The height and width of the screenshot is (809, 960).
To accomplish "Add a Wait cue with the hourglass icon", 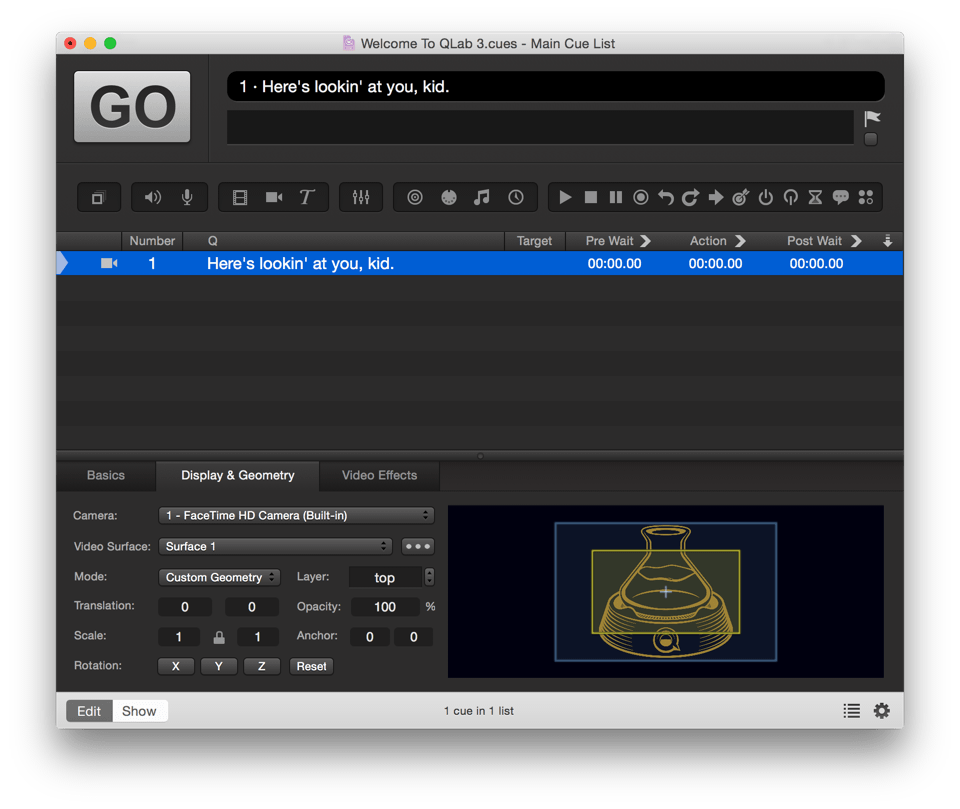I will (x=815, y=198).
